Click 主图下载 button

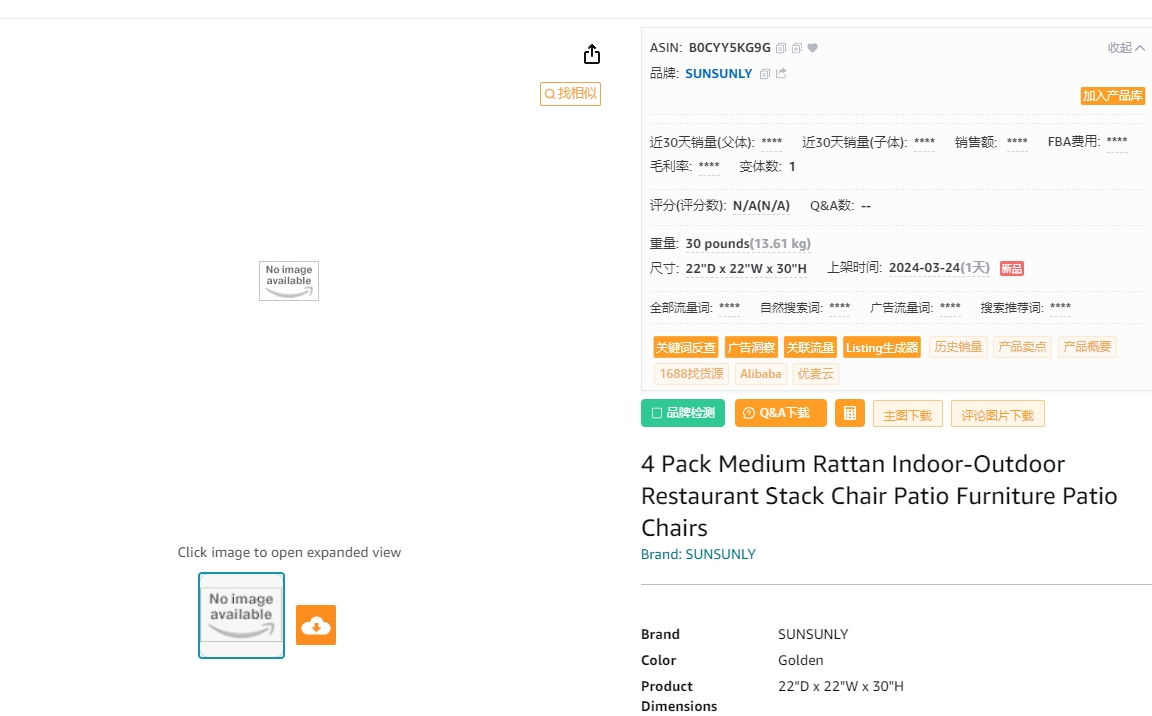[x=907, y=415]
